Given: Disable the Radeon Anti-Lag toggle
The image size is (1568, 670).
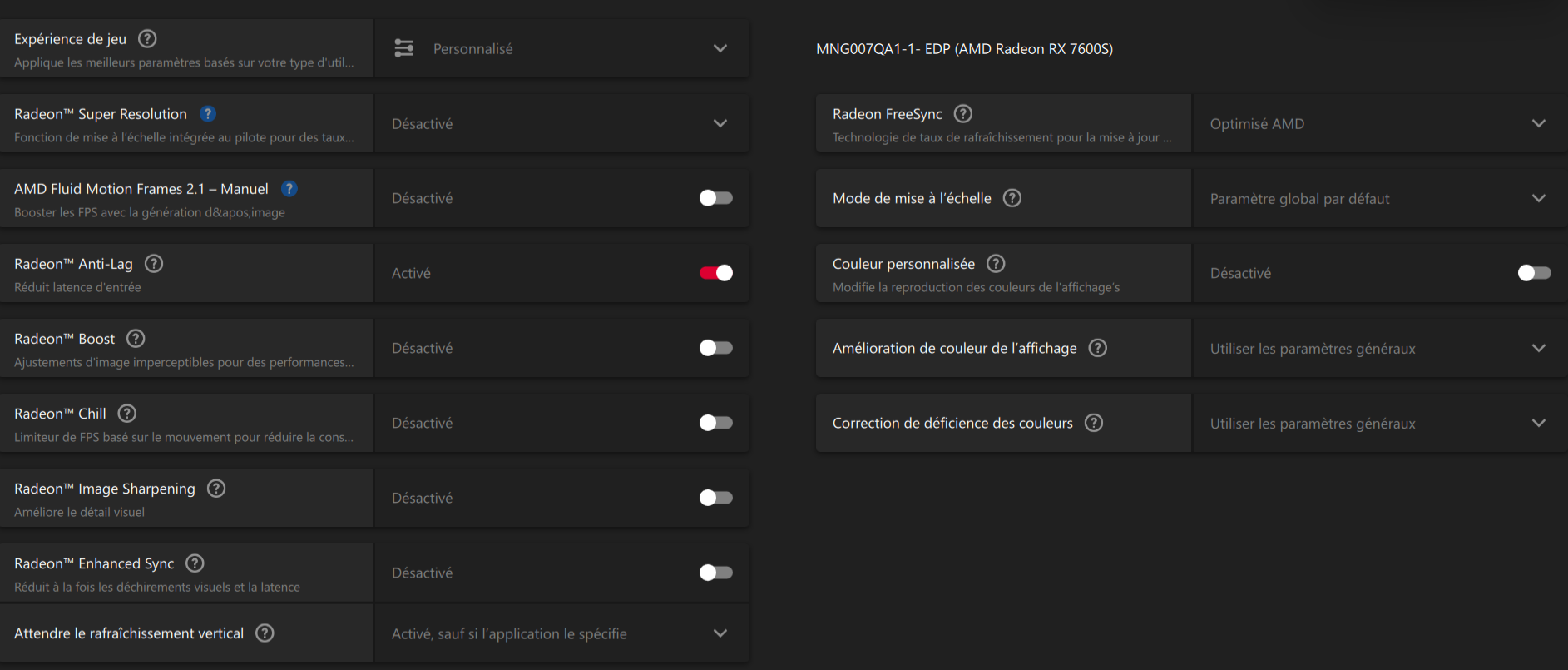Looking at the screenshot, I should (x=715, y=273).
